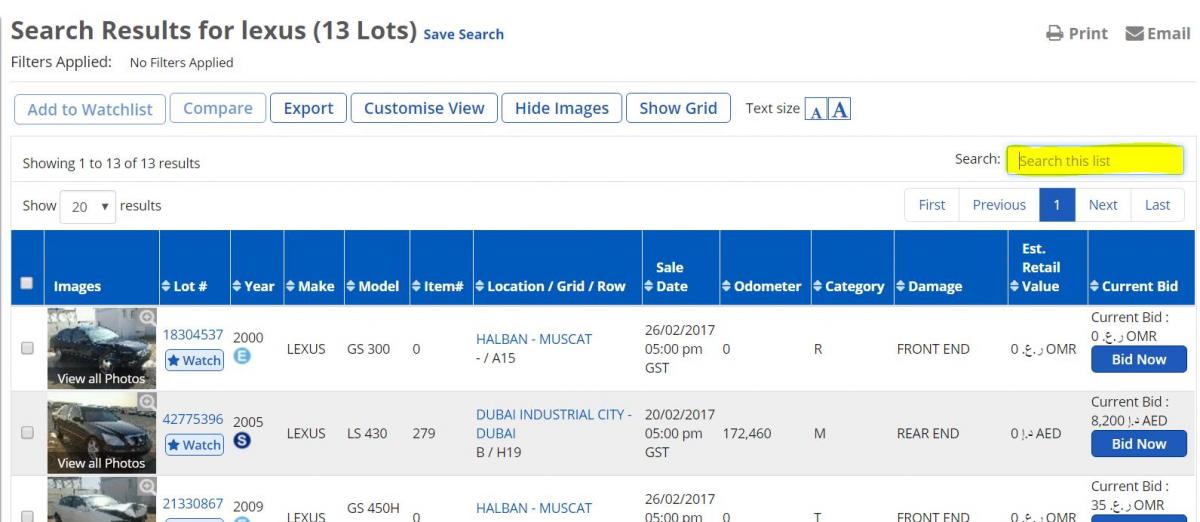Viewport: 1200px width, 522px height.
Task: Click the Search this list field
Action: (x=1095, y=160)
